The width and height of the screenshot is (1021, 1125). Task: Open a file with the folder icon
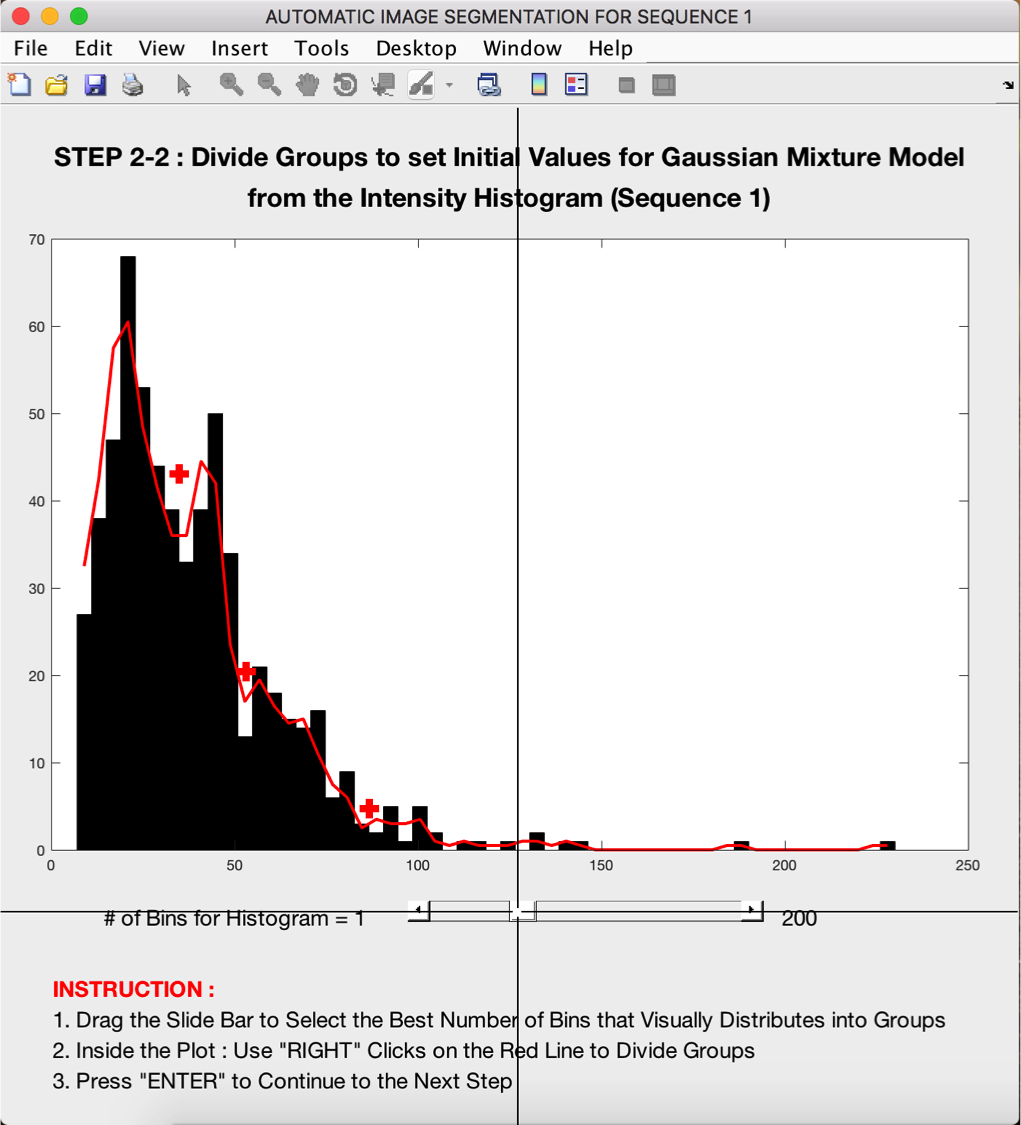tap(57, 85)
